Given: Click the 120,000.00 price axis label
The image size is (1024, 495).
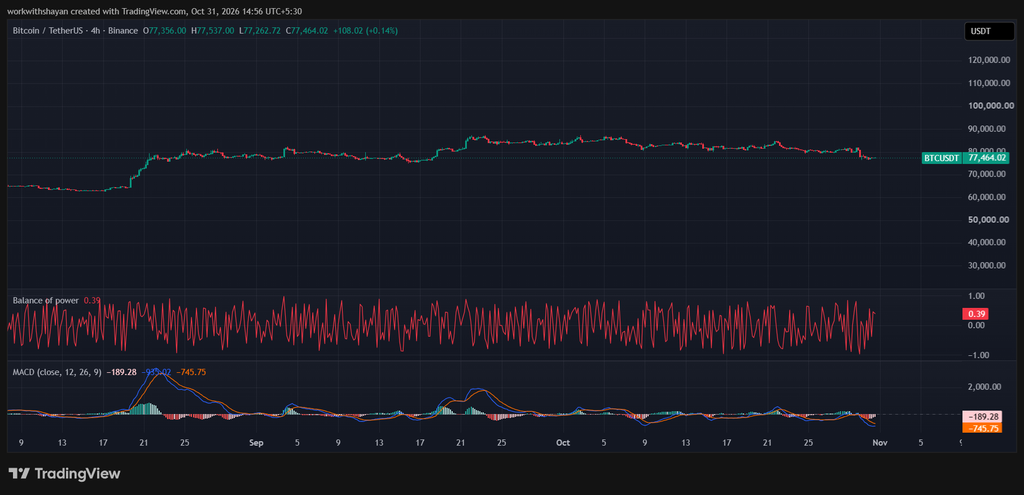Looking at the screenshot, I should click(x=991, y=60).
